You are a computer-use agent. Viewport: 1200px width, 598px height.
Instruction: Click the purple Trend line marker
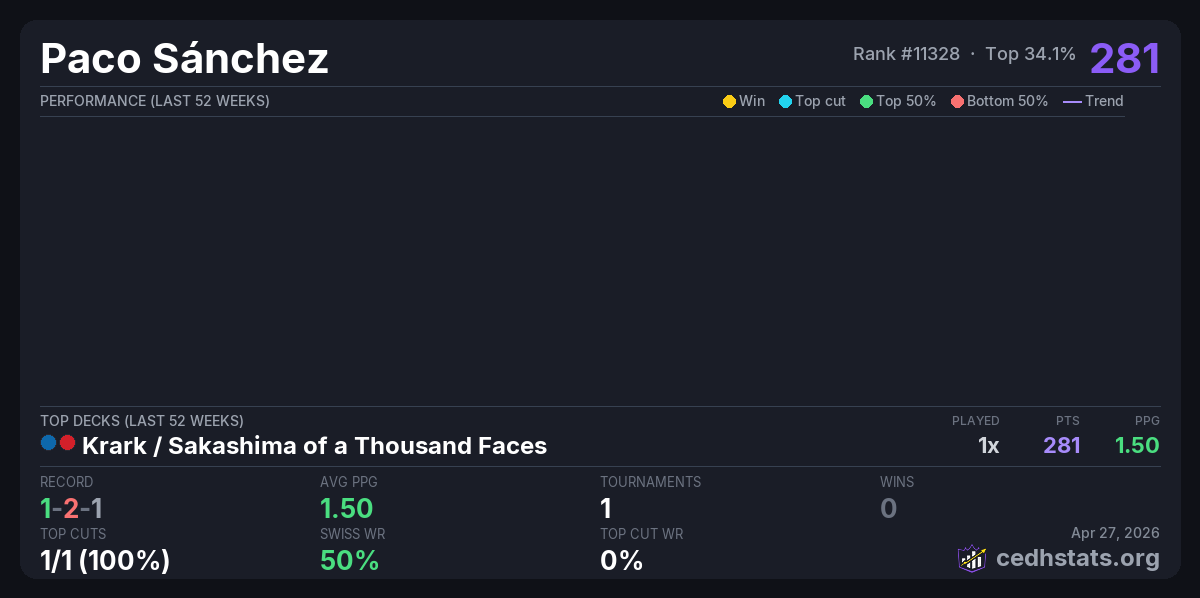[1071, 101]
